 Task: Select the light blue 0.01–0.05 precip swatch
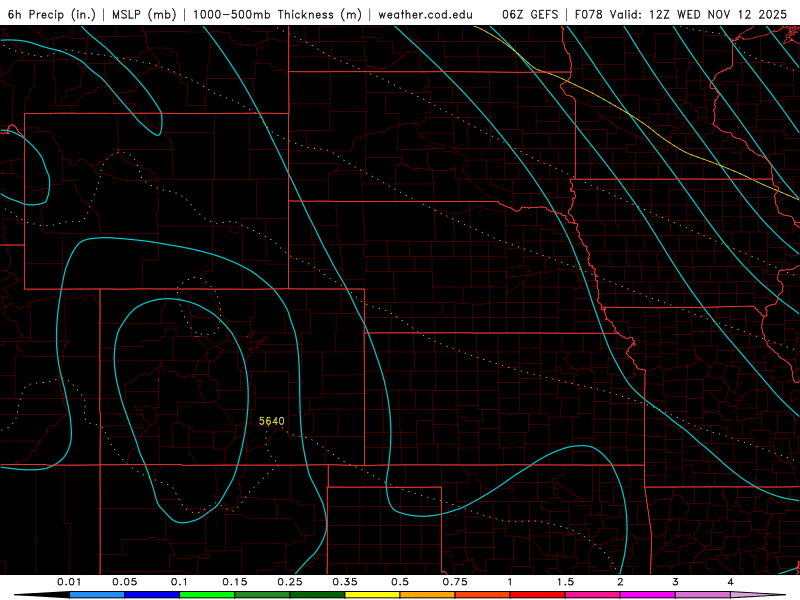(97, 595)
